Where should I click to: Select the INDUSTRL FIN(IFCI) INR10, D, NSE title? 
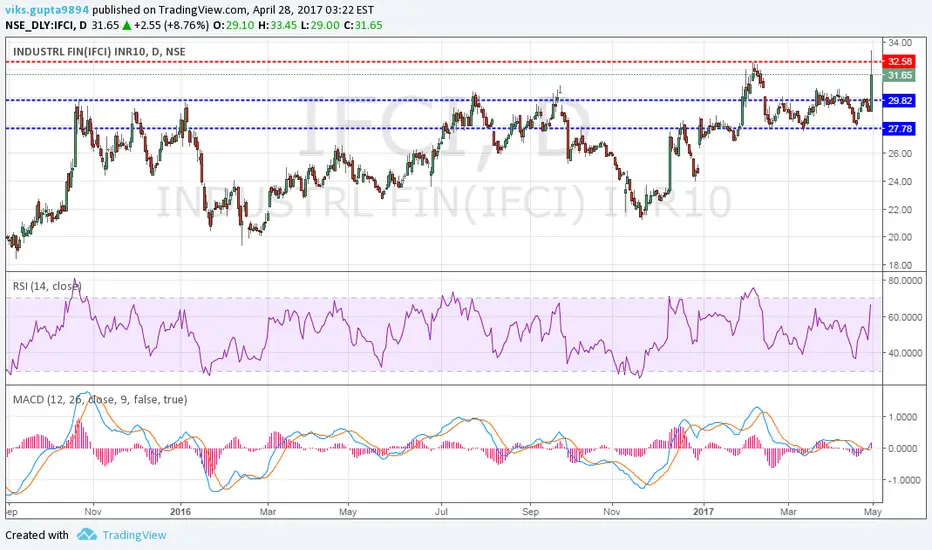pos(99,52)
